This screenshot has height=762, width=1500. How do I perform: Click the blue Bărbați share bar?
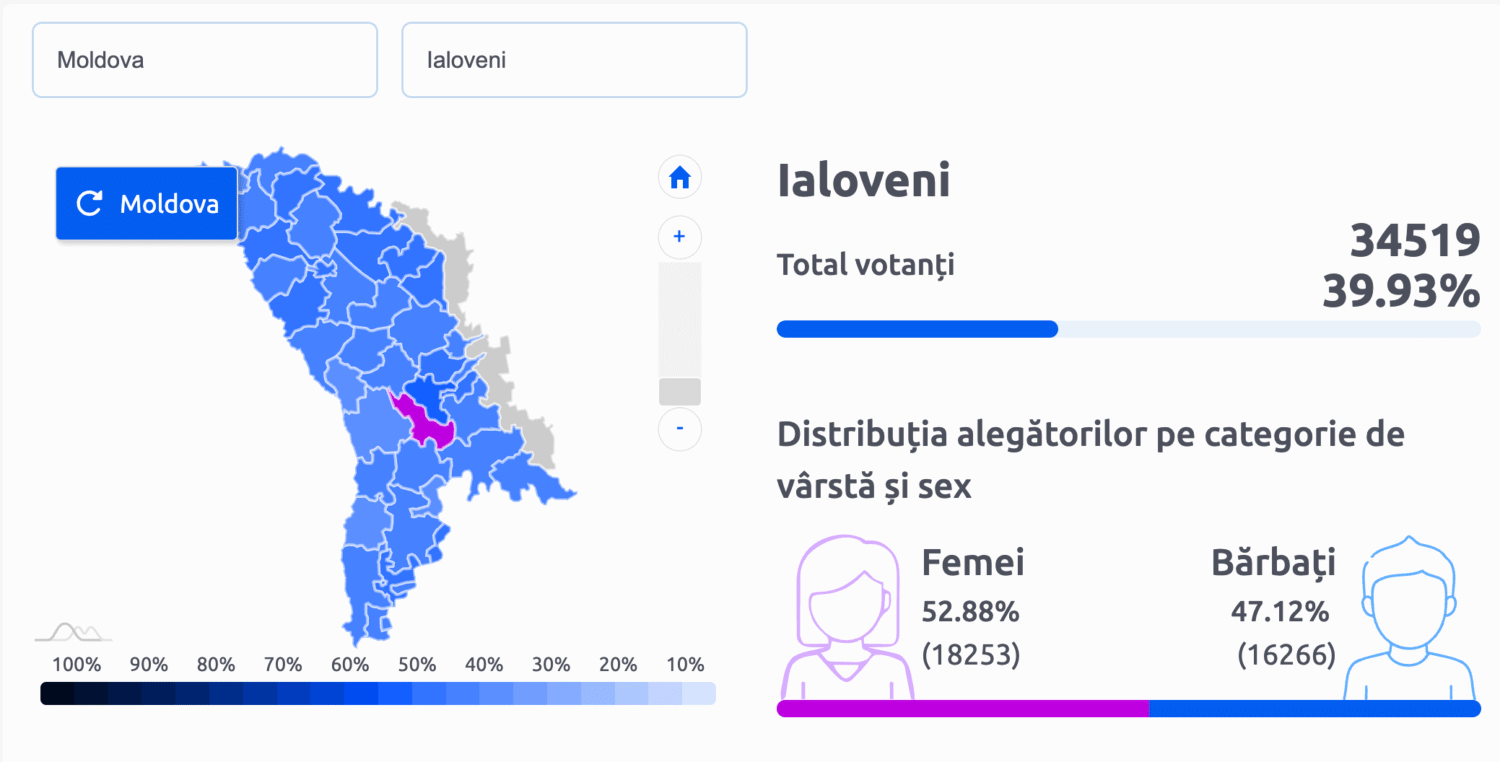tap(1314, 708)
